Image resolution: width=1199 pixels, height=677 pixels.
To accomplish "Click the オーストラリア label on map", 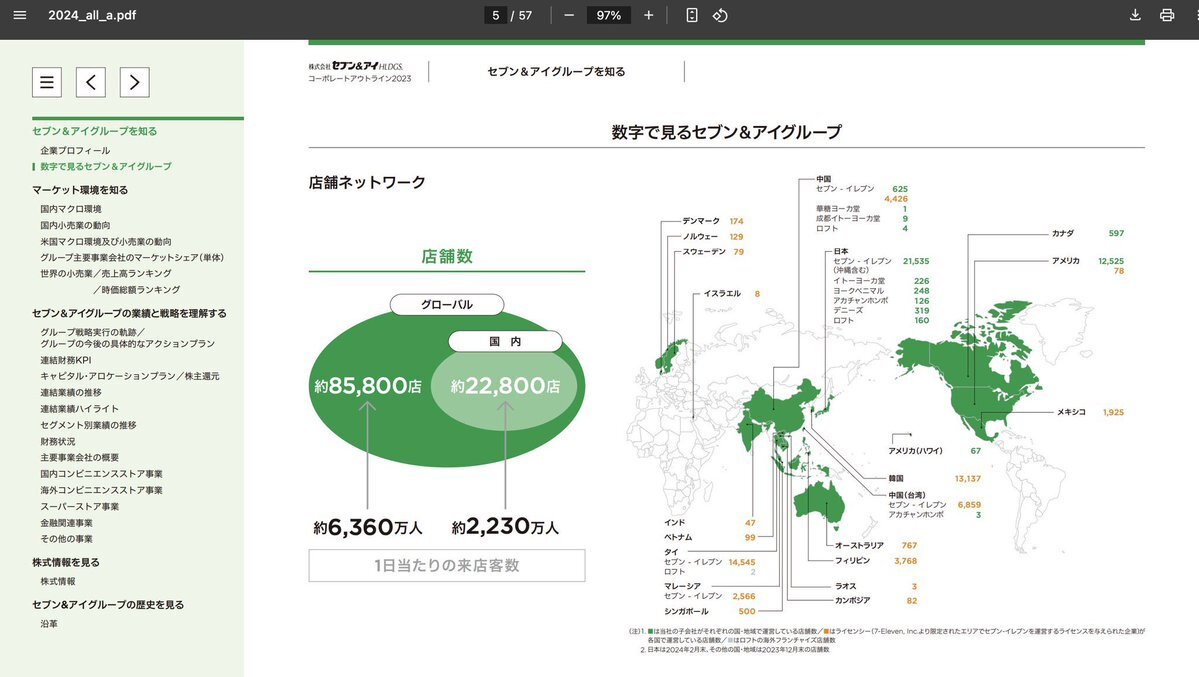I will (x=859, y=545).
